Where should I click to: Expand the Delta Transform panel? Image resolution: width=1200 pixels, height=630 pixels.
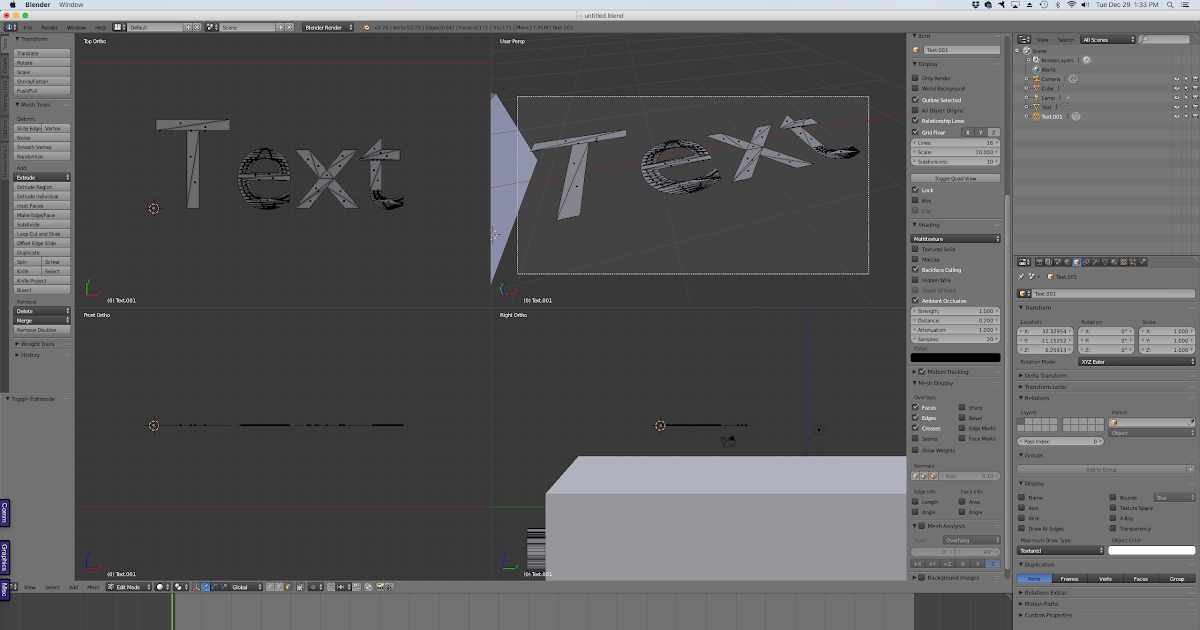tap(1045, 376)
